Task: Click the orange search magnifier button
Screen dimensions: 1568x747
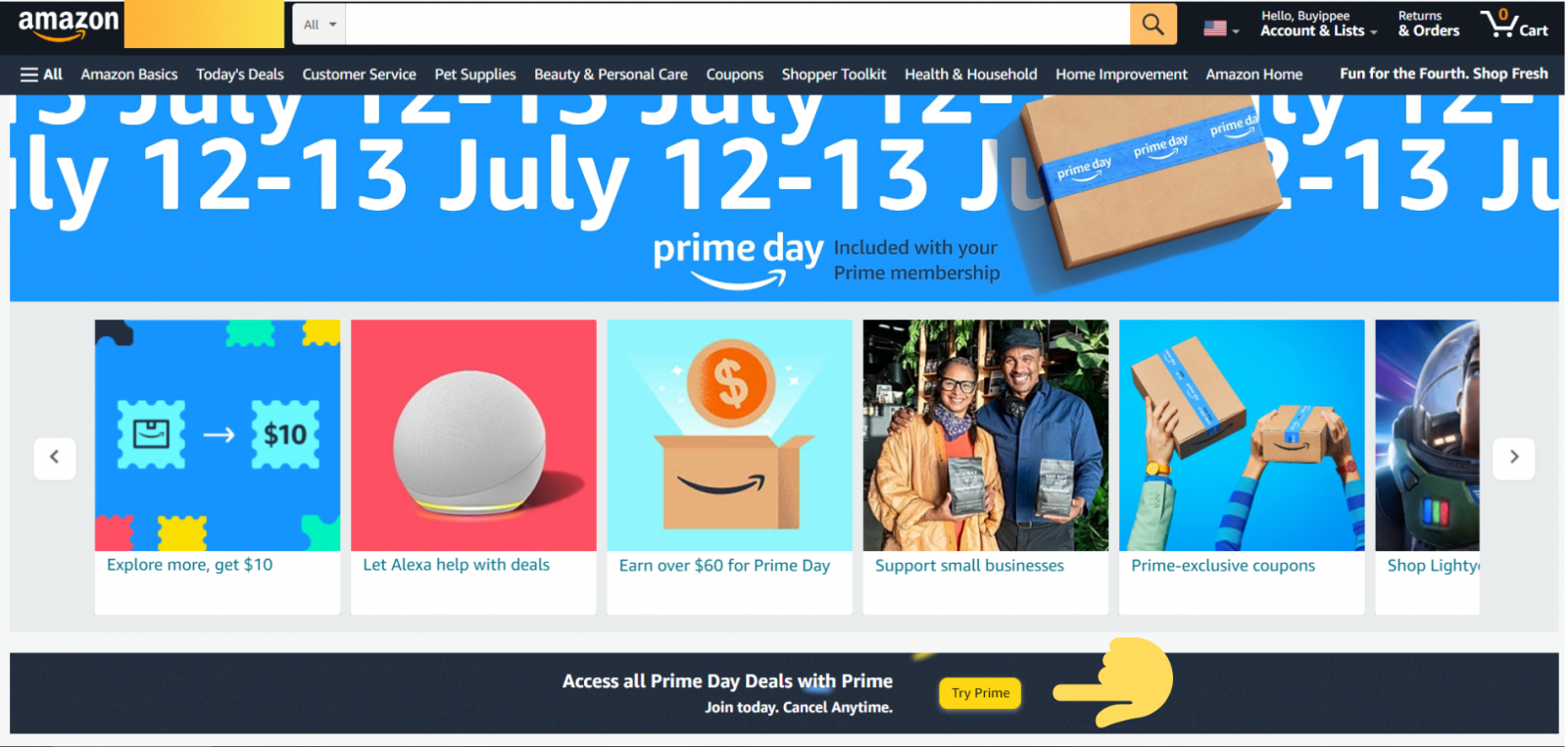Action: point(1153,25)
